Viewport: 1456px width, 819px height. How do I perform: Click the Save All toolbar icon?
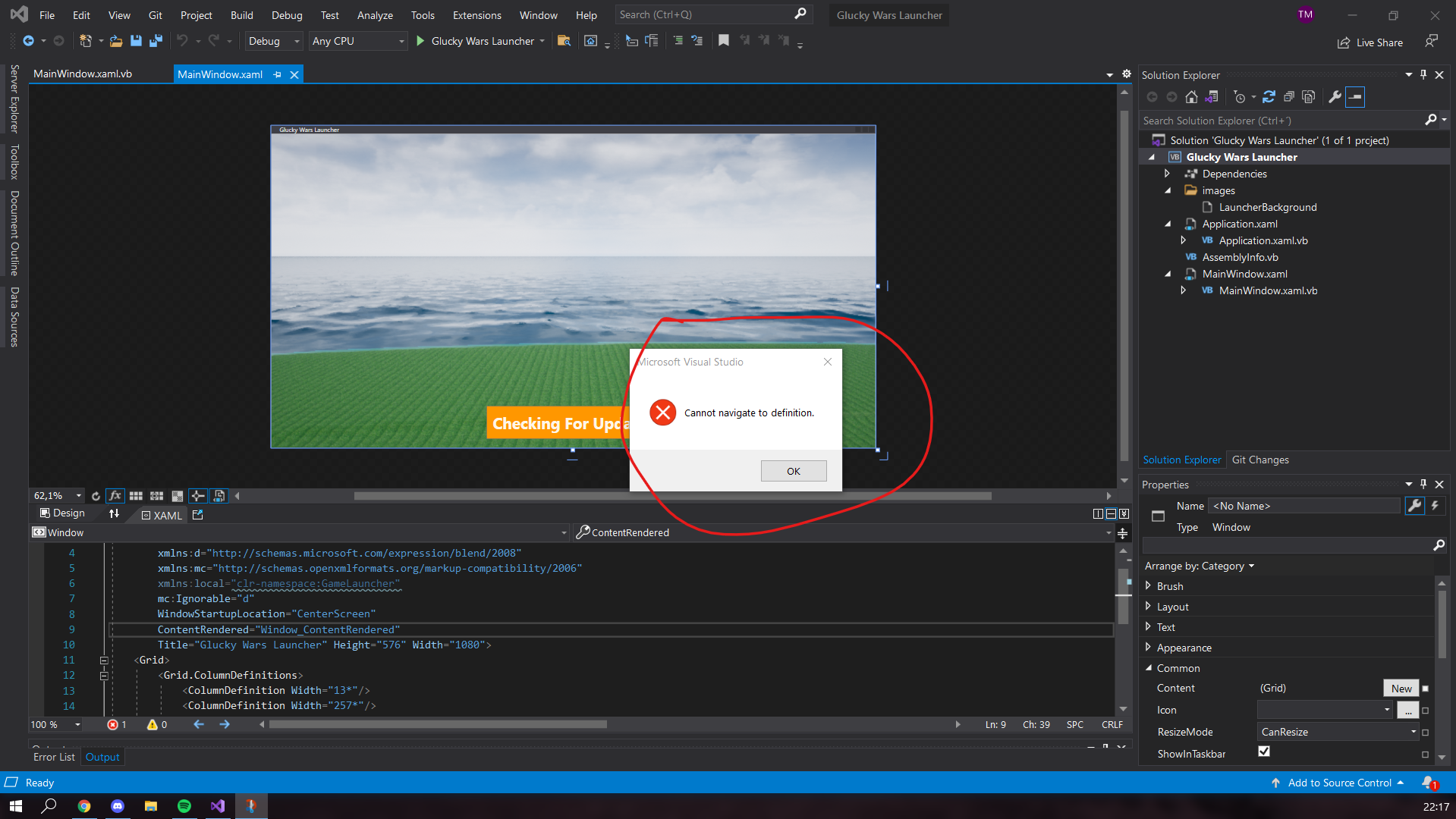pyautogui.click(x=156, y=41)
